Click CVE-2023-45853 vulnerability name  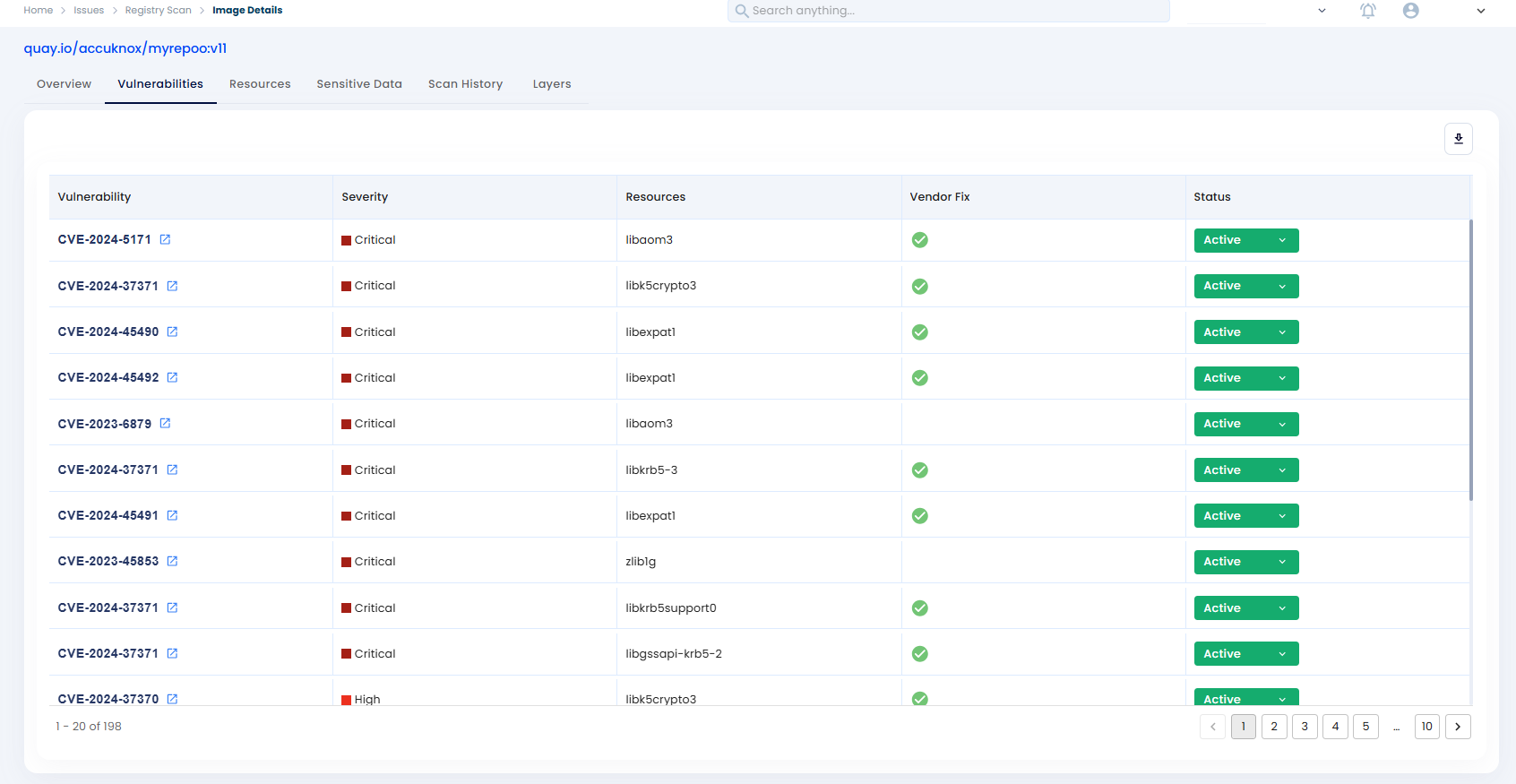(108, 562)
